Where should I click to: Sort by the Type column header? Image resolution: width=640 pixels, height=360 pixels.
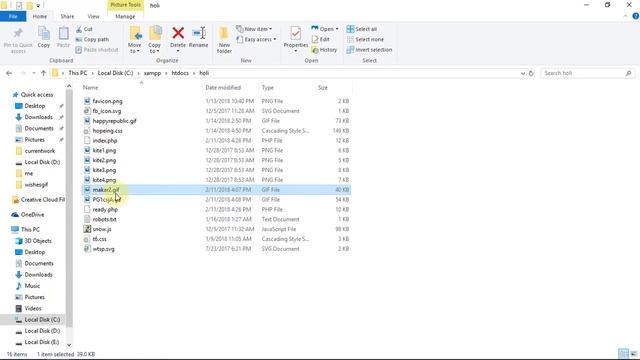click(287, 88)
